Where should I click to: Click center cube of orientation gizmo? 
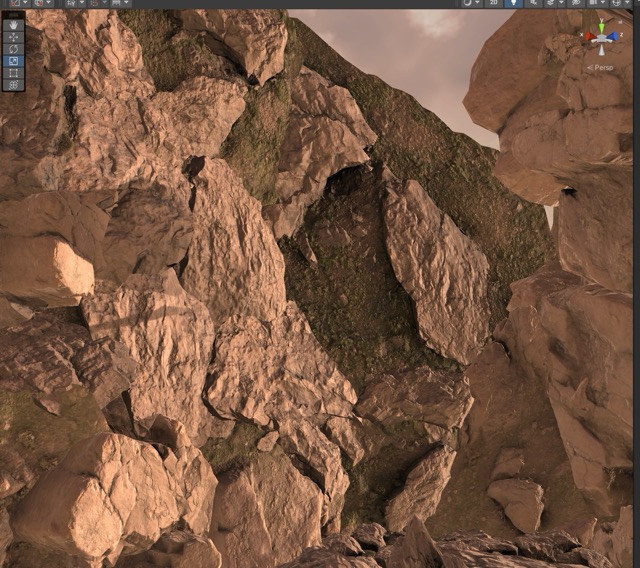(602, 39)
